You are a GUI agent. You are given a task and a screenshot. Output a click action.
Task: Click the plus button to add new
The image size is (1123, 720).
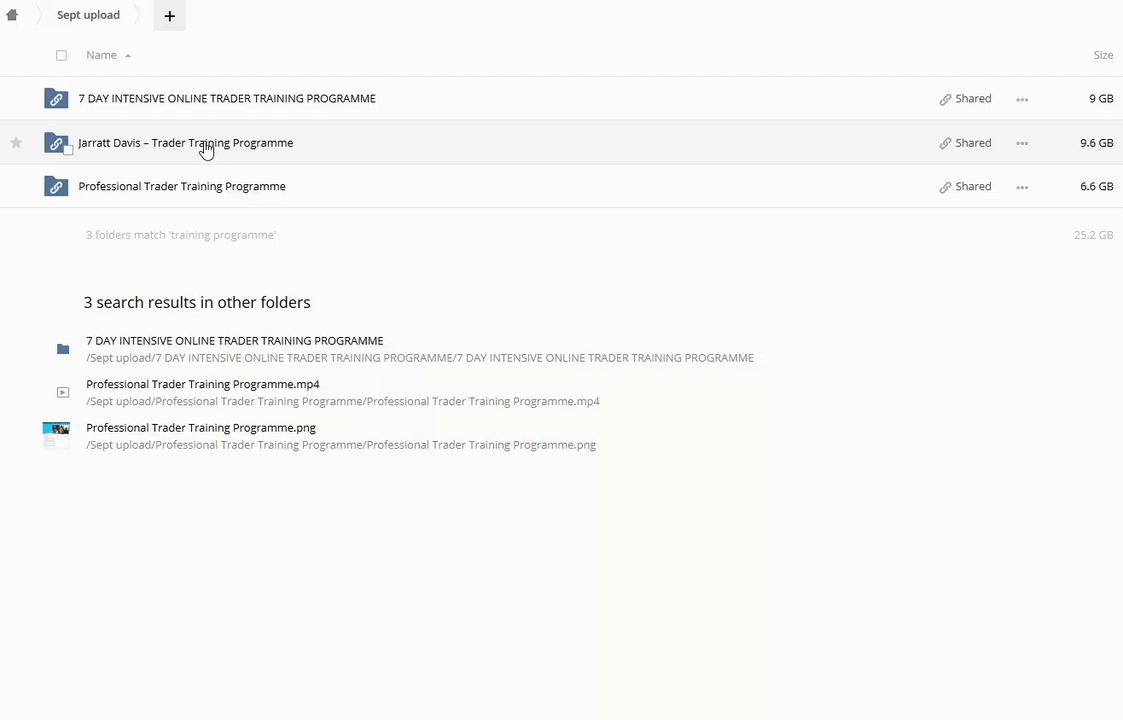coord(169,16)
